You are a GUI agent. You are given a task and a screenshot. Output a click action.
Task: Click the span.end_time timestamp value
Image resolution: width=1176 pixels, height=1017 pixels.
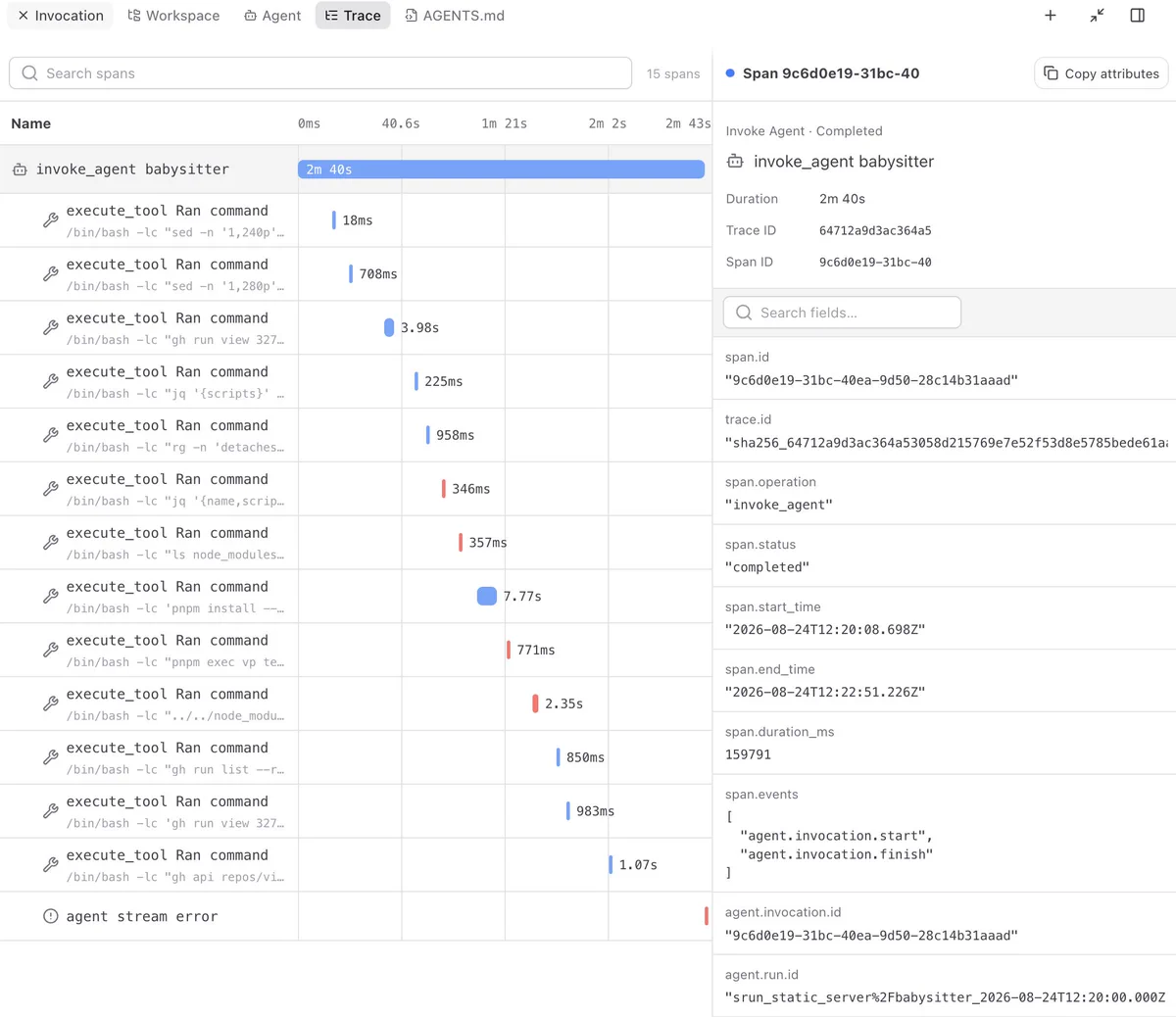coord(825,692)
